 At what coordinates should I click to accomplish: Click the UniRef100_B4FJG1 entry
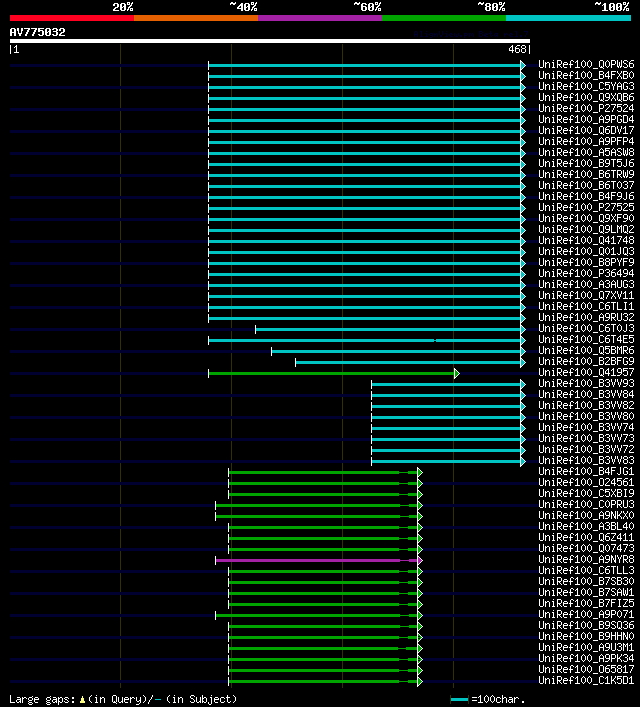586,471
